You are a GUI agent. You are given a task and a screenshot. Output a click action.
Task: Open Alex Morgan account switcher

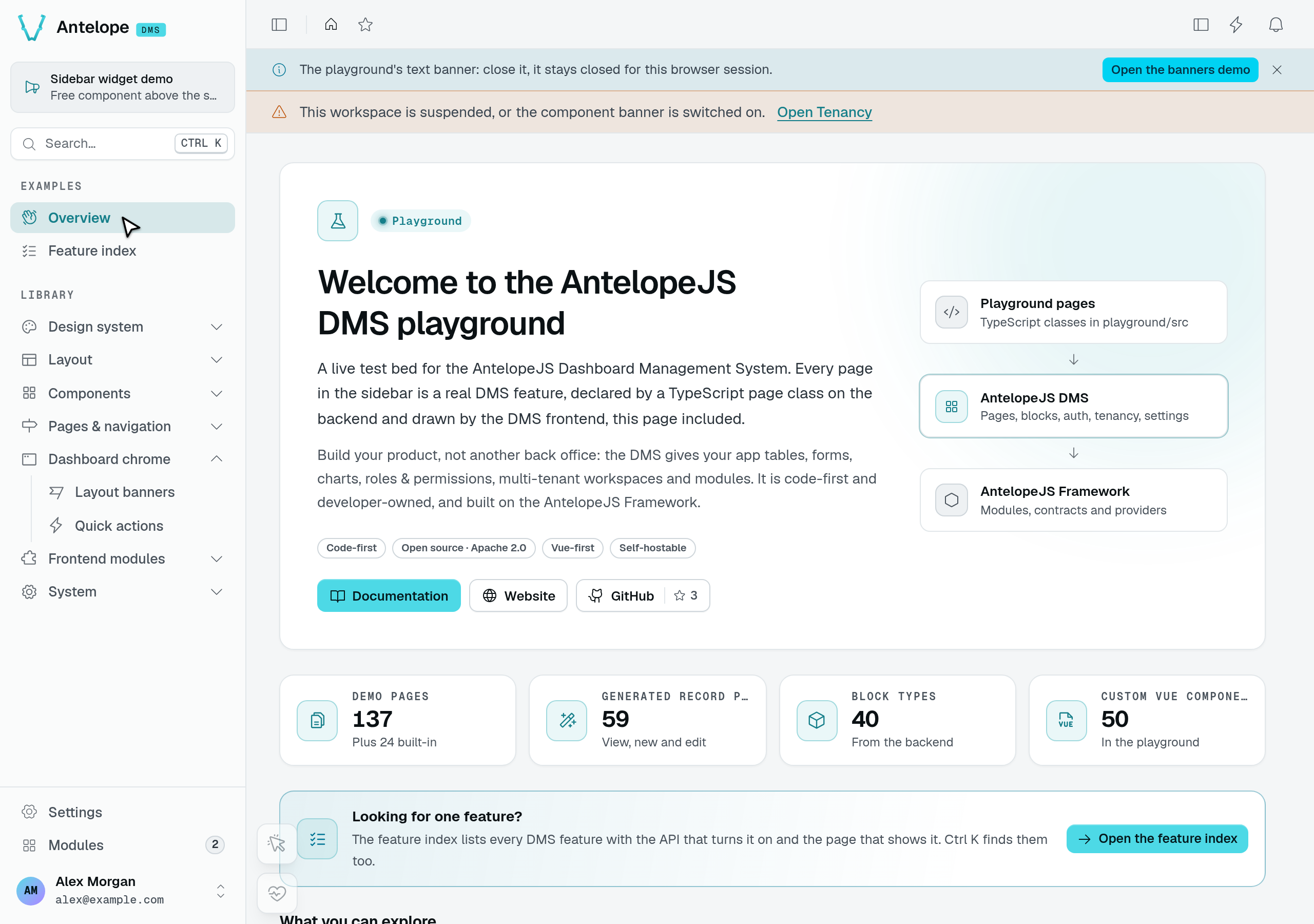click(x=123, y=890)
